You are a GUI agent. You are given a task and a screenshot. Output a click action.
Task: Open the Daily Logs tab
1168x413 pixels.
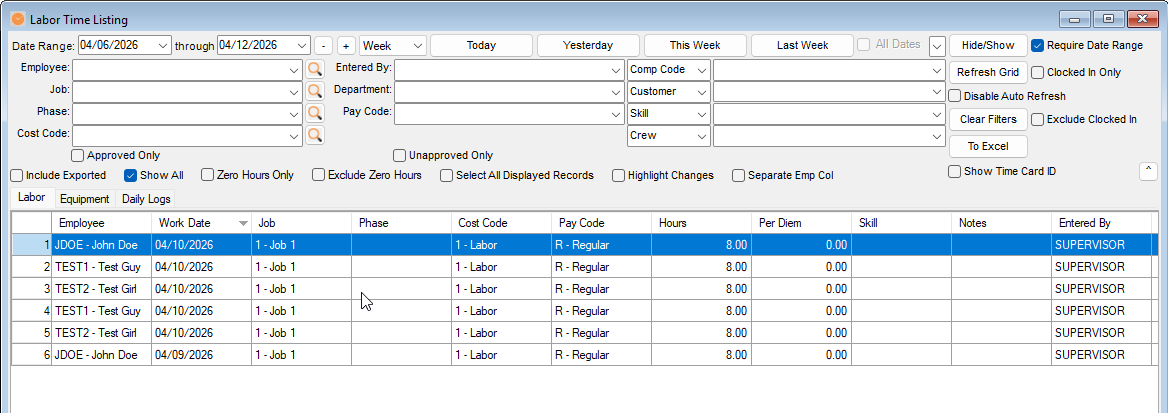(x=146, y=199)
